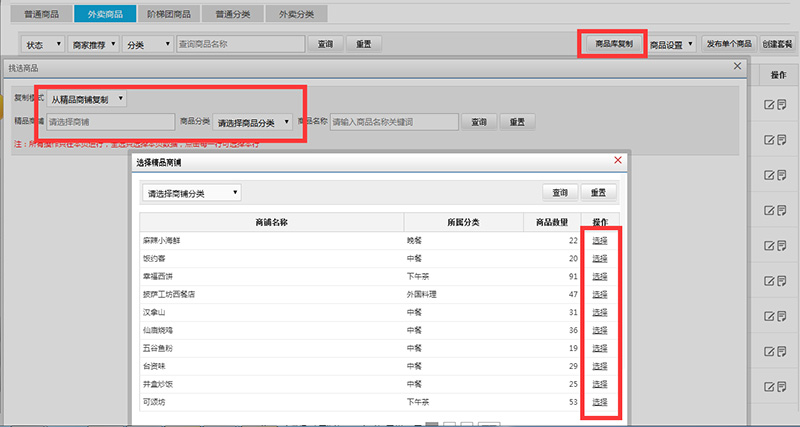The height and width of the screenshot is (427, 800).
Task: Open the 普通分类 tab
Action: pyautogui.click(x=233, y=14)
